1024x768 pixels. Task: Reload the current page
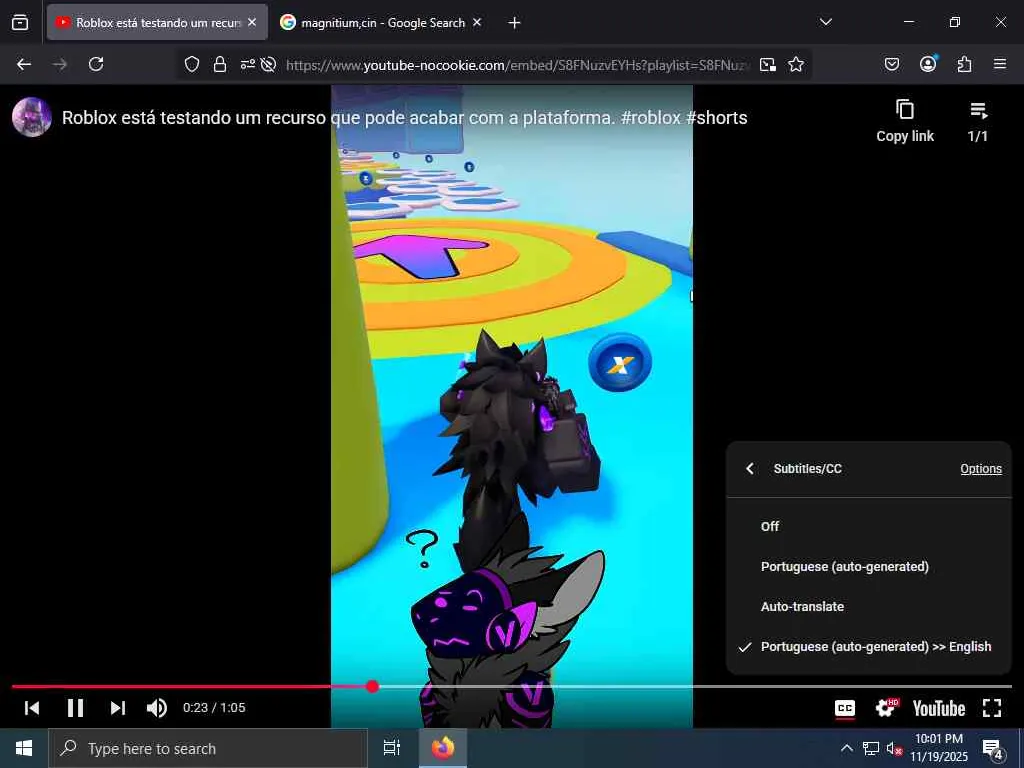click(96, 64)
